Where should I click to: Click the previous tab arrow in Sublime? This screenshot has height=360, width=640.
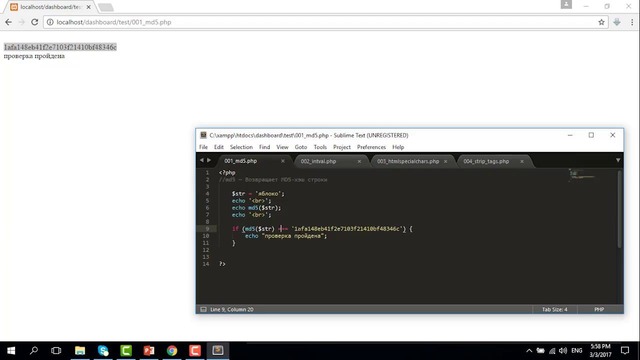(x=202, y=160)
